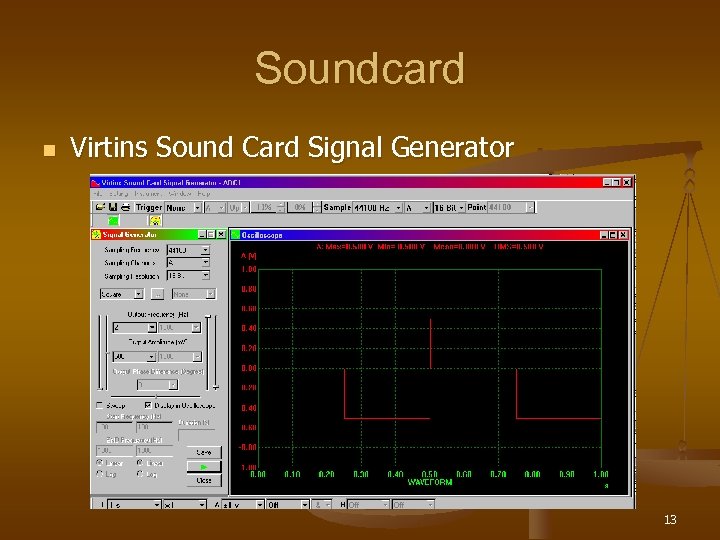Select the second Log radio button

[x=140, y=474]
